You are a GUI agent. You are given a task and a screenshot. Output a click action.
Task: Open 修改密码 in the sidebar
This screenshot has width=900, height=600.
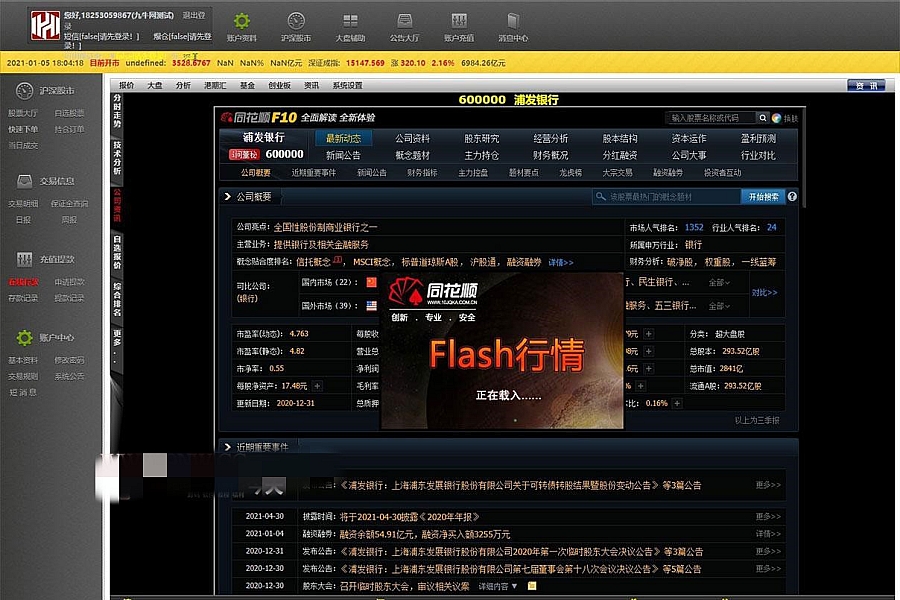click(69, 360)
